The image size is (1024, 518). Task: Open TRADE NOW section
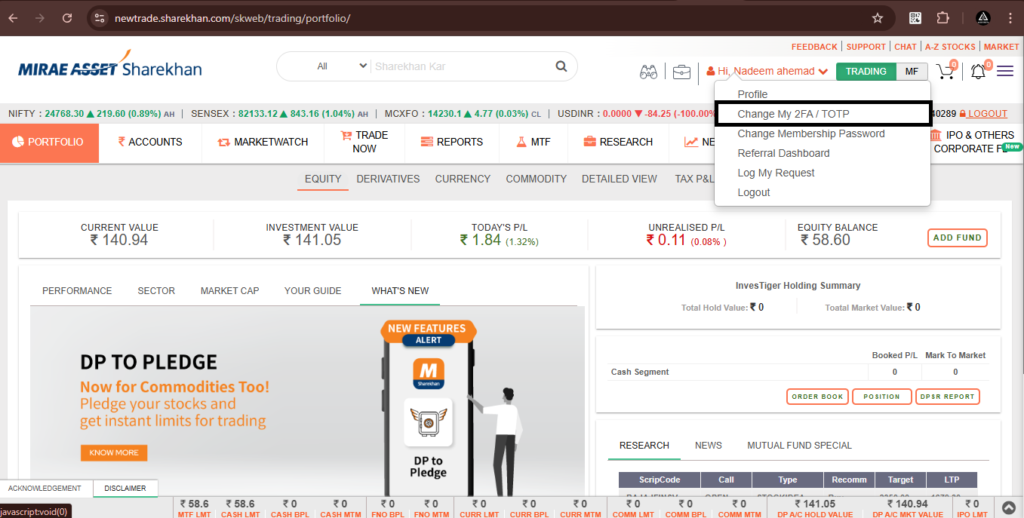(x=364, y=142)
